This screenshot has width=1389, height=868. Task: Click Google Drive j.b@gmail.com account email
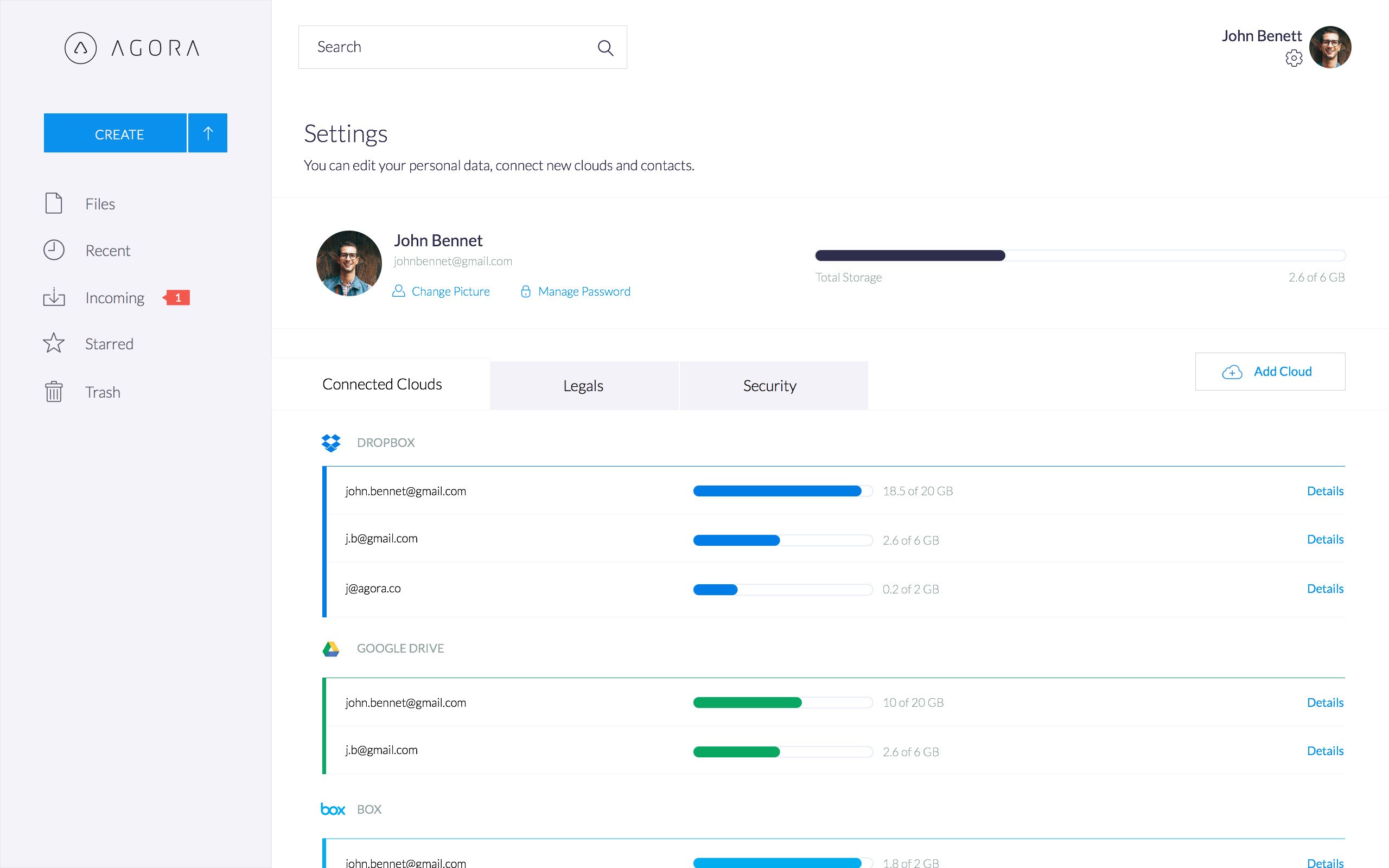[x=381, y=750]
